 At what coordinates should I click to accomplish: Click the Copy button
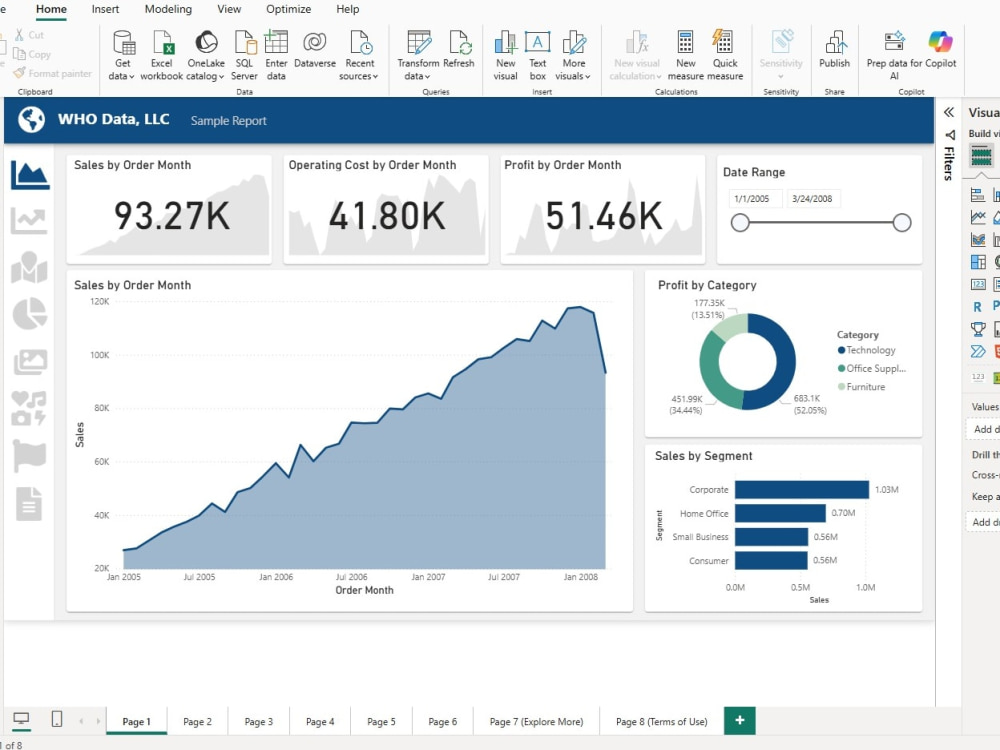(x=32, y=54)
